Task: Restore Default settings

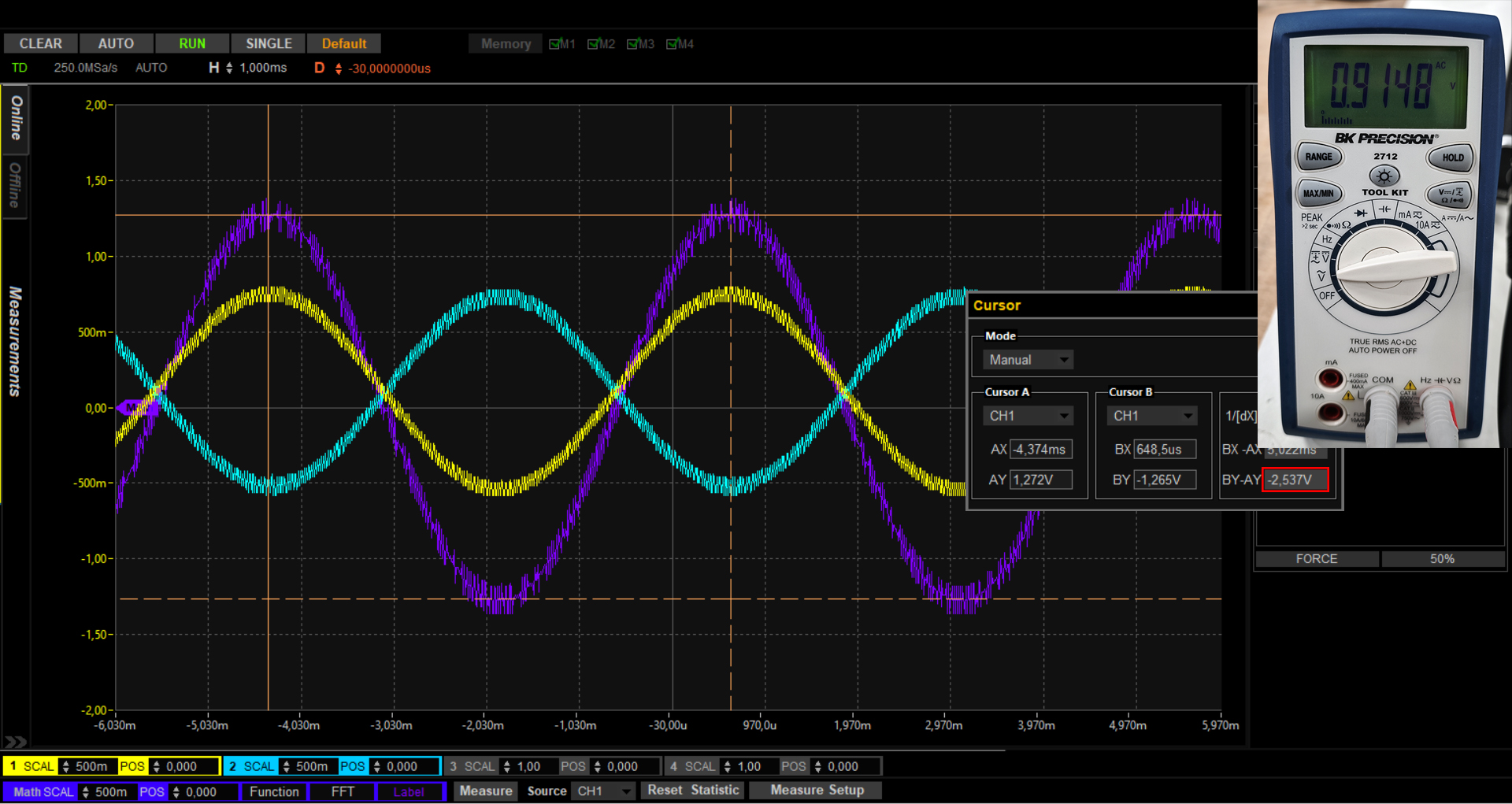Action: point(344,43)
